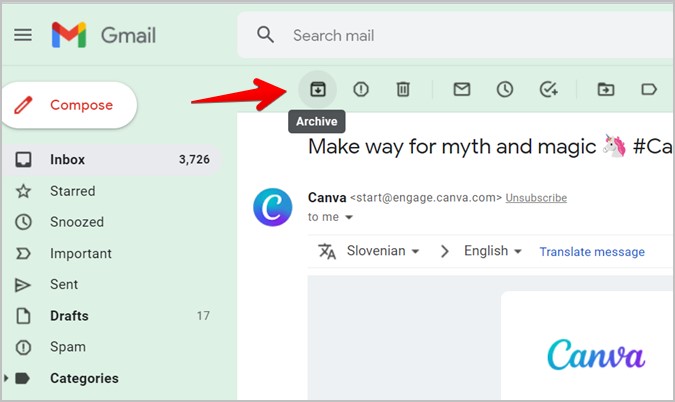
Task: Click the Categories tag icon
Action: pos(22,378)
